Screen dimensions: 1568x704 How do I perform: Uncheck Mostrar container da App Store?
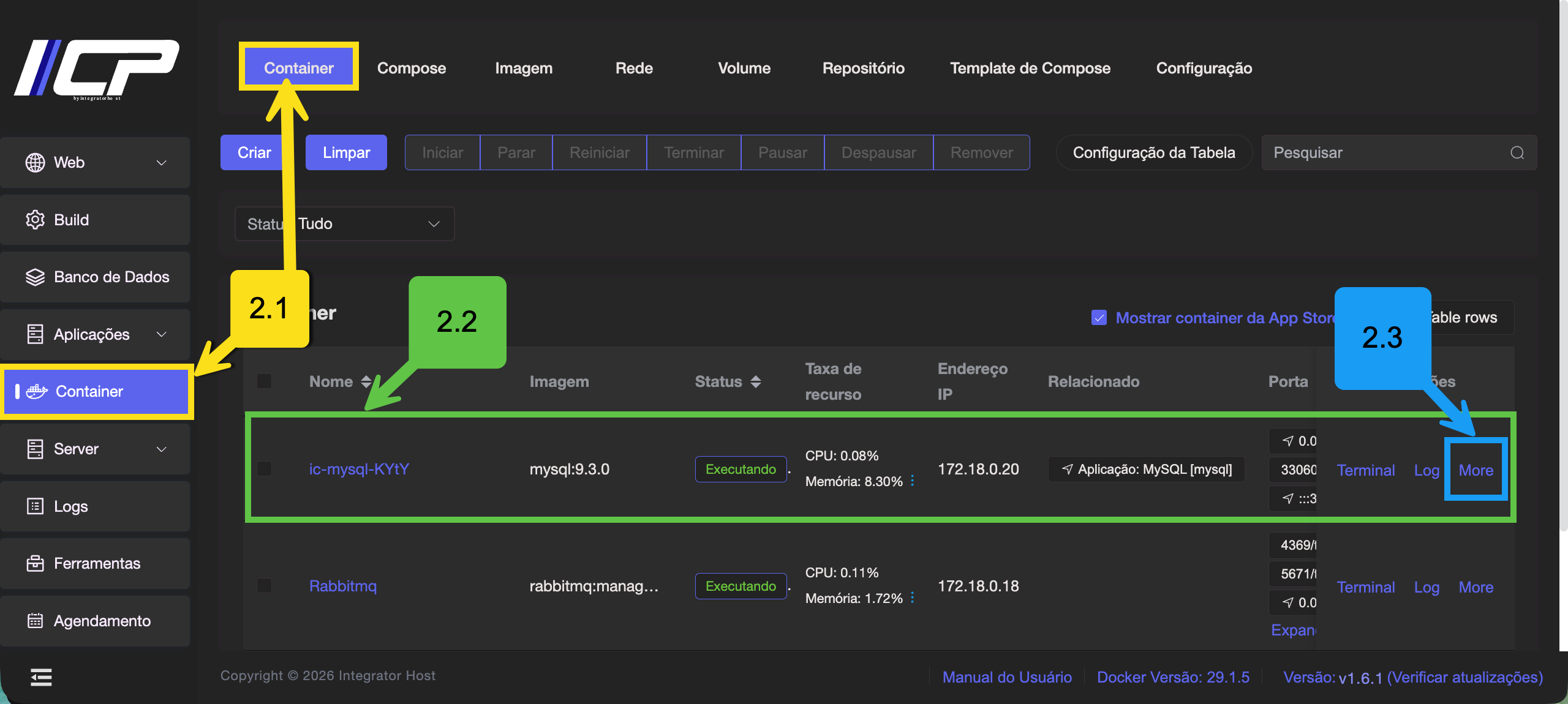(1099, 318)
